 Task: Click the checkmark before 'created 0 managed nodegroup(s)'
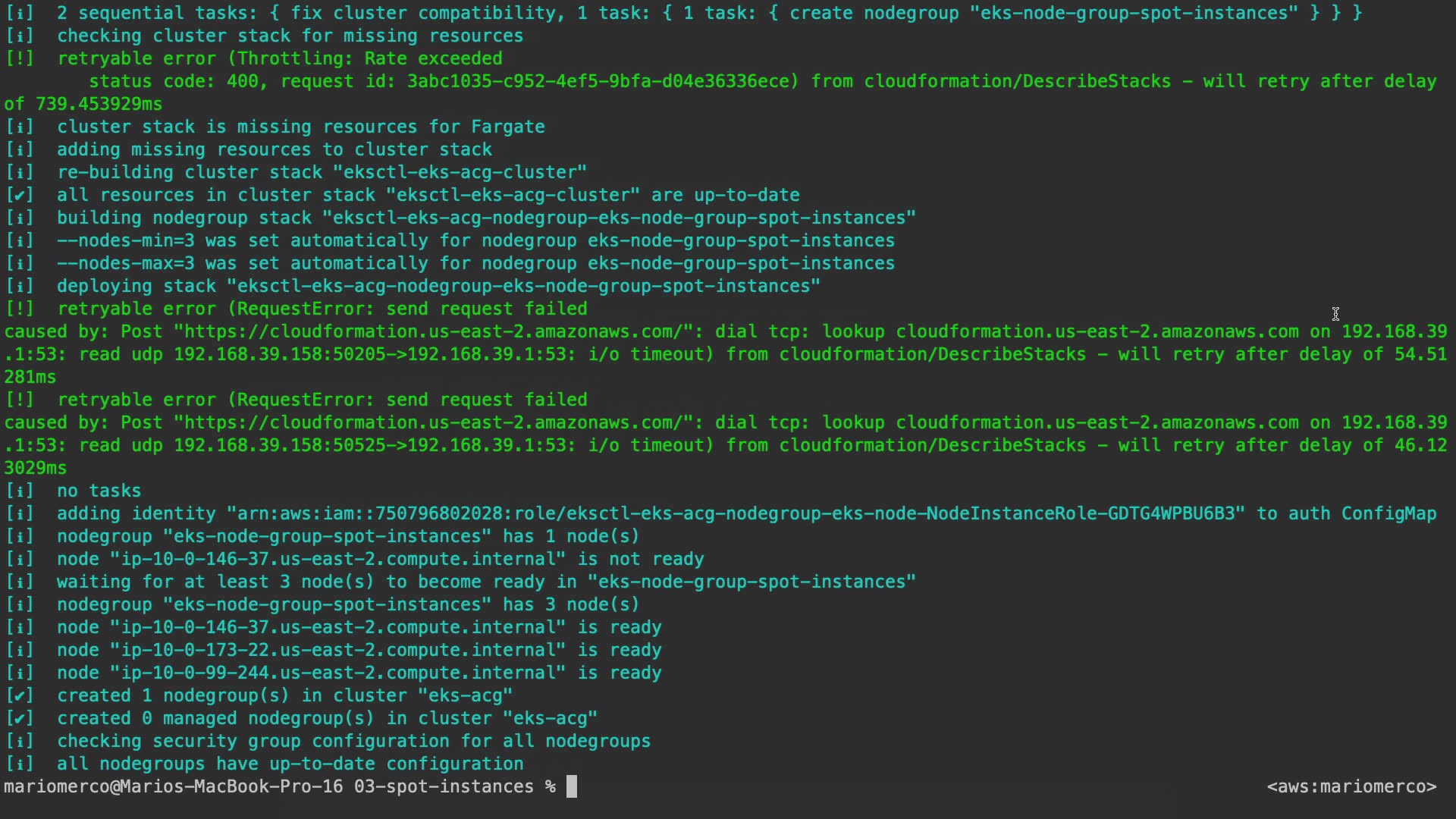tap(20, 719)
